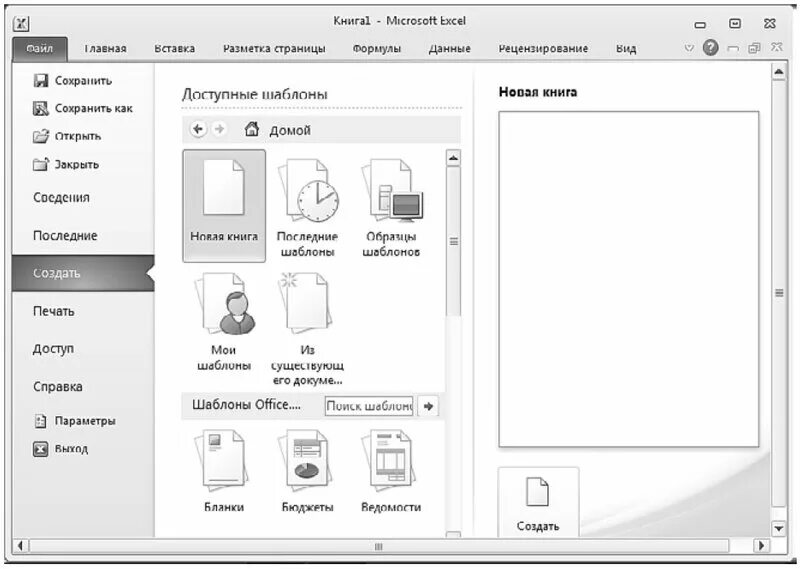Open the Справка section
Image resolution: width=800 pixels, height=569 pixels.
coord(58,386)
